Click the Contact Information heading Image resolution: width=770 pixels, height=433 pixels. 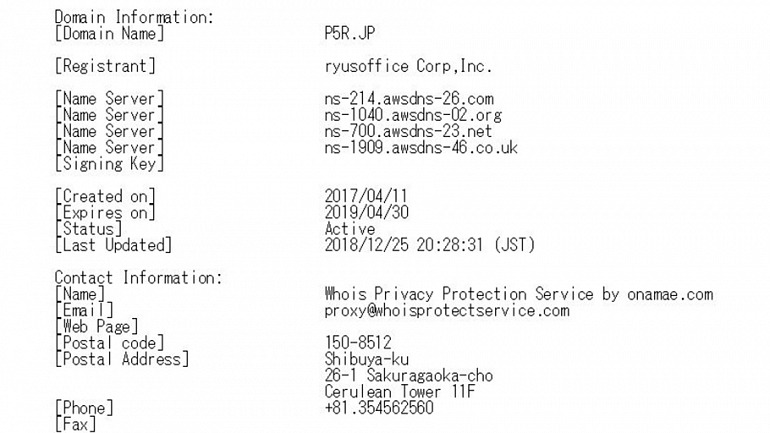138,278
